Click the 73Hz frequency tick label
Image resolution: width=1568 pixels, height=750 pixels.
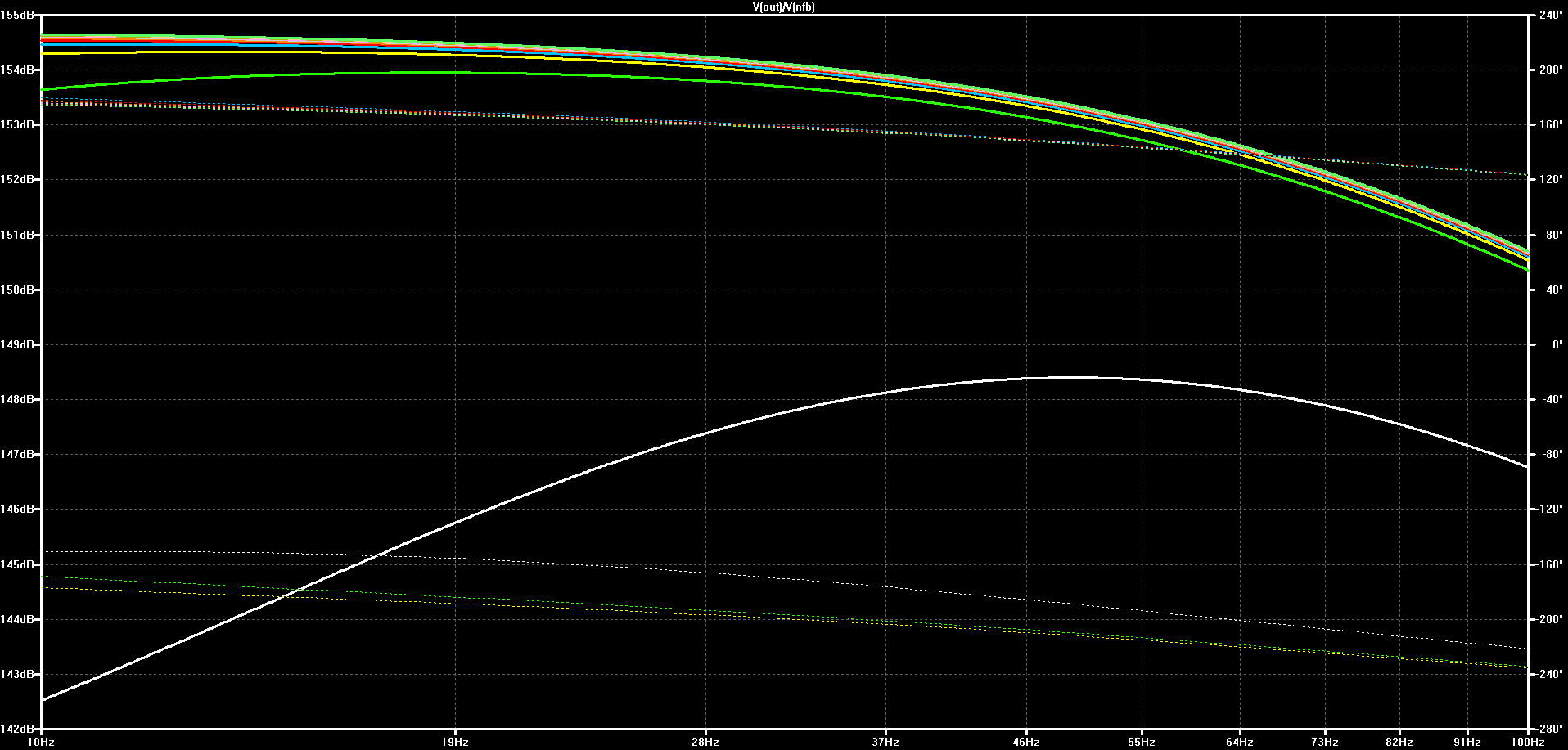[x=1325, y=742]
